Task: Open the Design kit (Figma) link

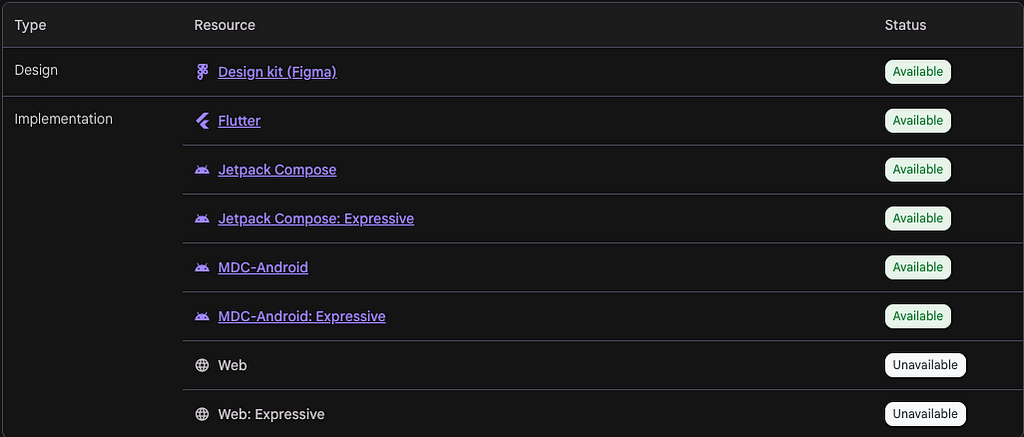Action: [x=278, y=72]
